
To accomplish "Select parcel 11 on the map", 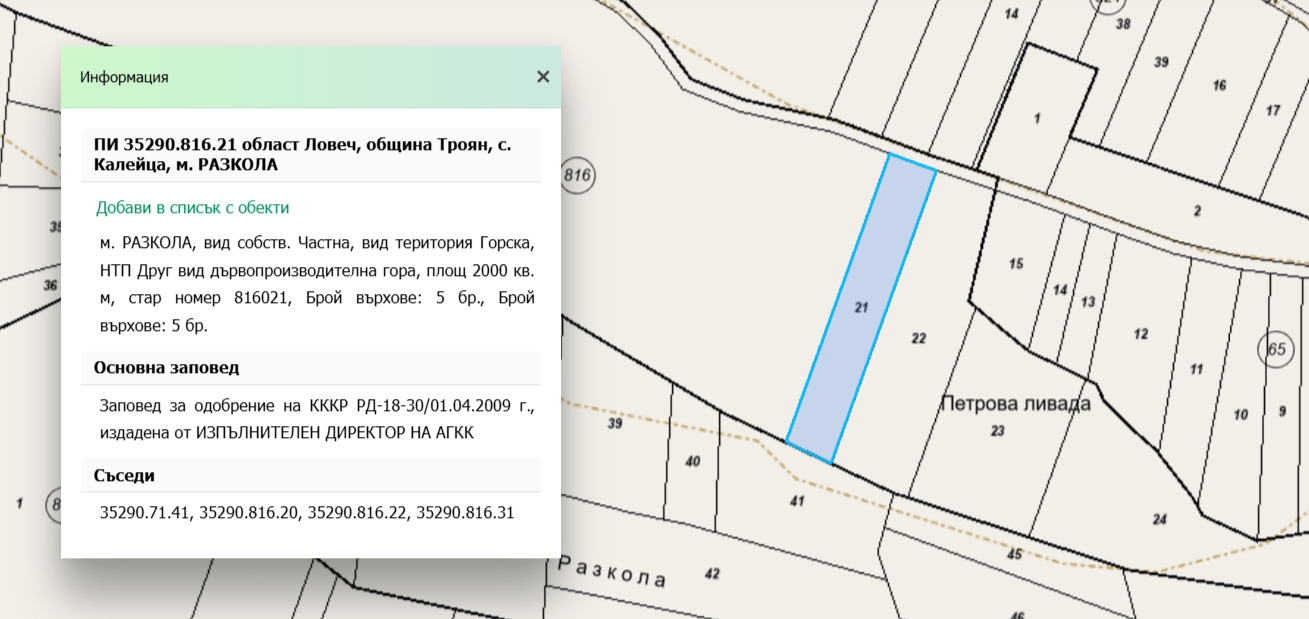I will 1196,369.
